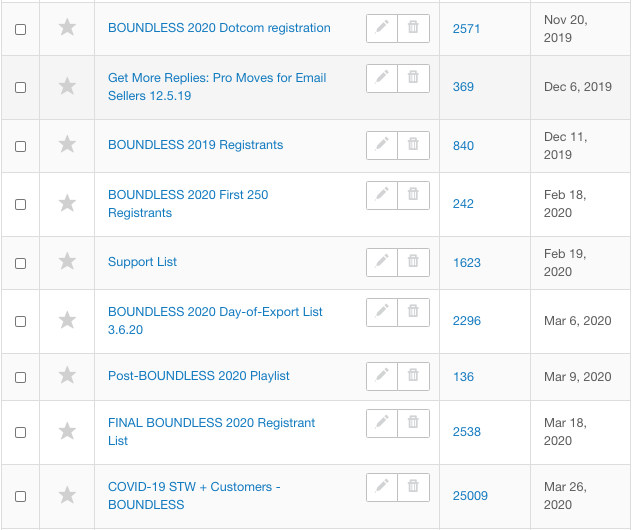Star the BOUNDLESS 2019 Registrants list

coord(67,145)
